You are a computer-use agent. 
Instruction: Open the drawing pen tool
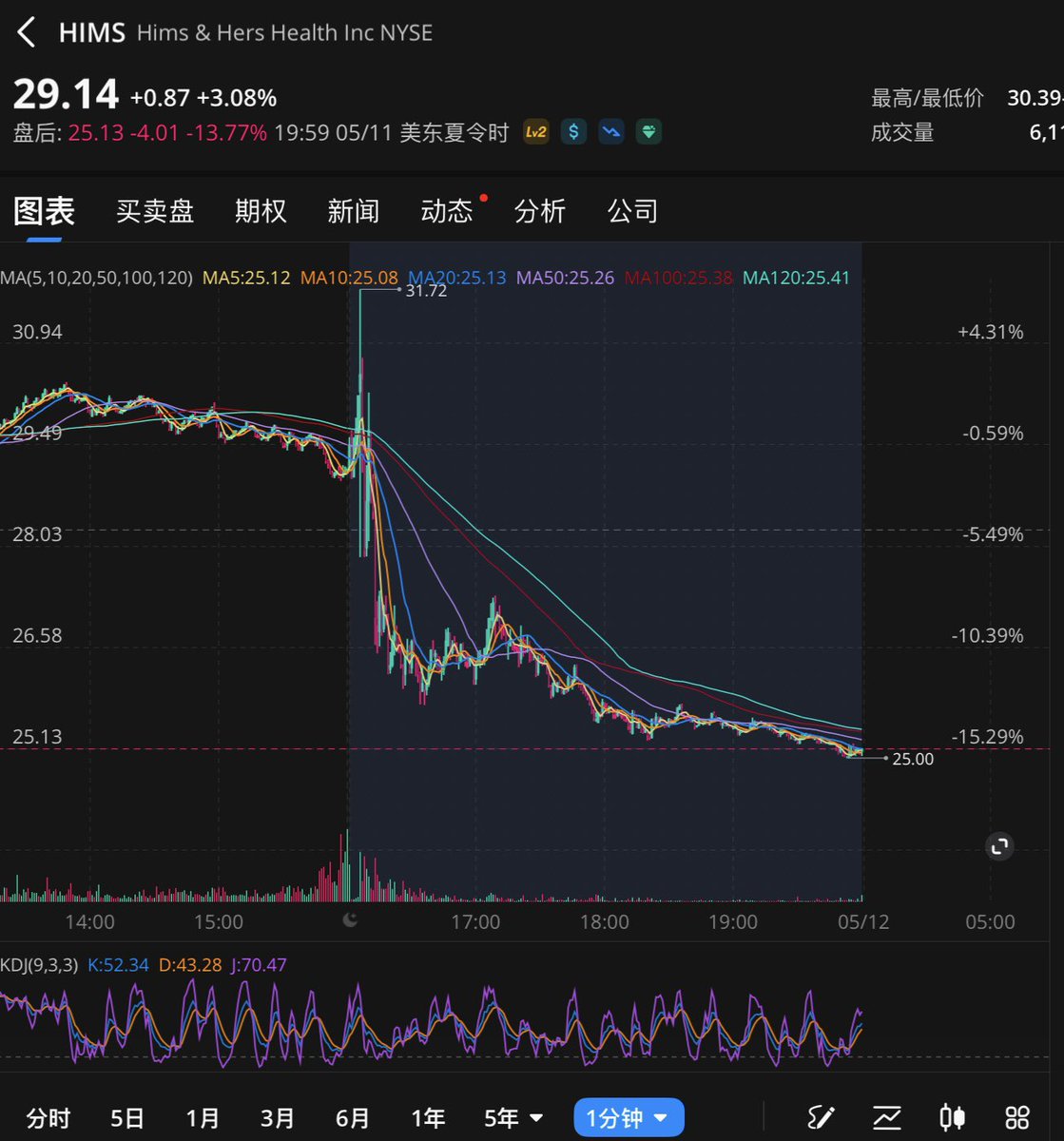821,1117
